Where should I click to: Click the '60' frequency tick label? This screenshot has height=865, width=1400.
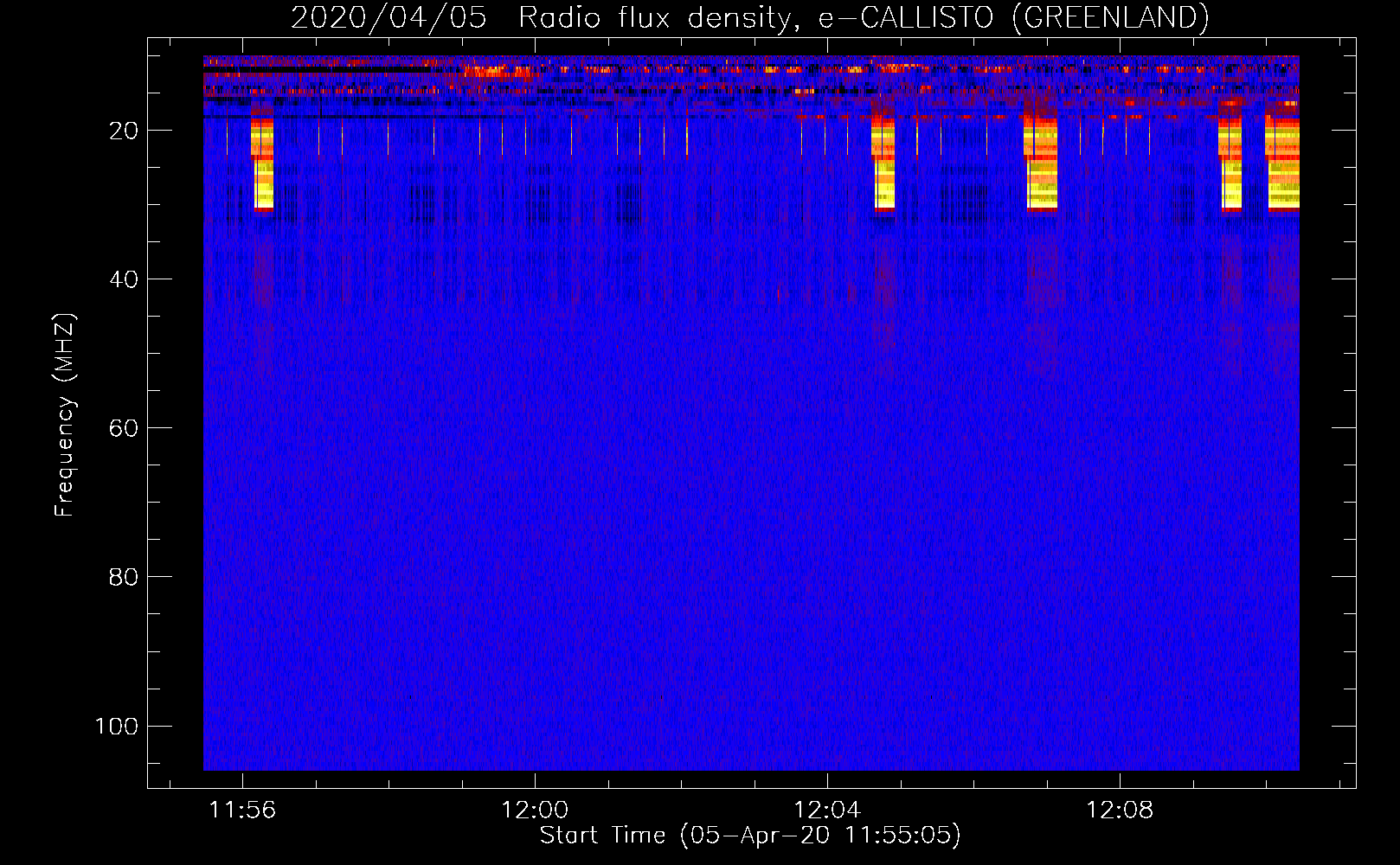pos(124,428)
